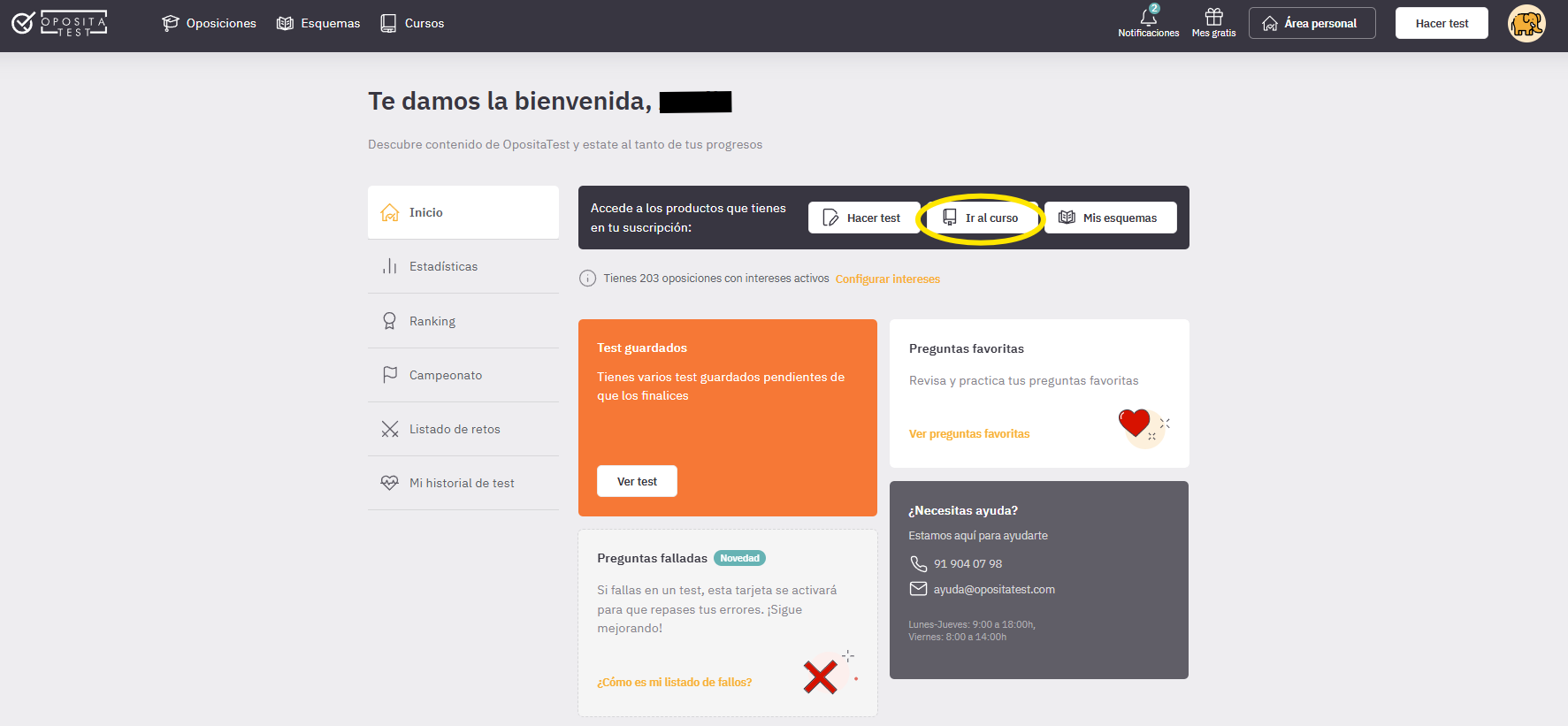Click the notification count badge showing 2
The height and width of the screenshot is (726, 1568).
pyautogui.click(x=1154, y=8)
